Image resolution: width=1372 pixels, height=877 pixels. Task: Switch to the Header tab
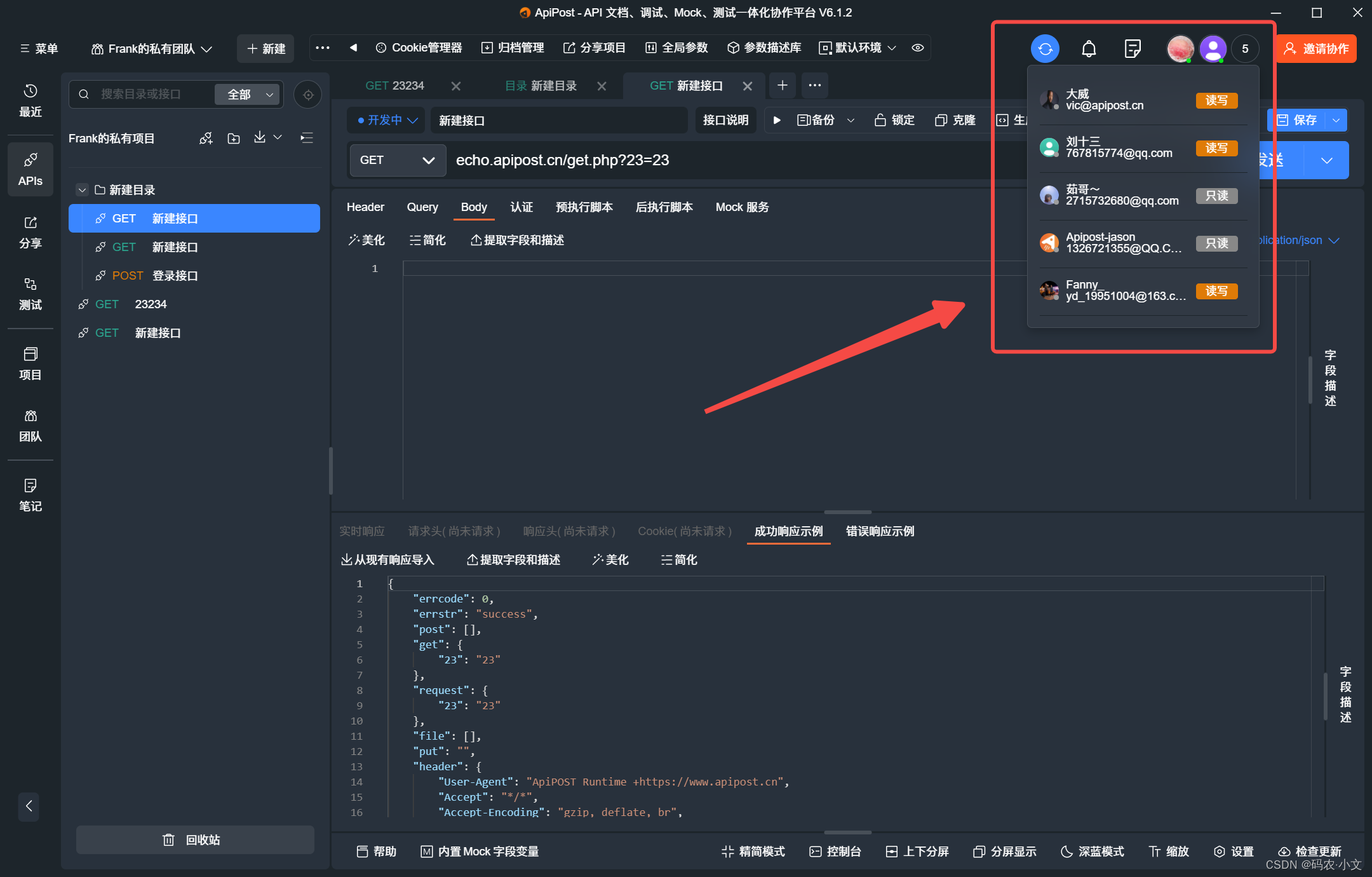click(x=365, y=207)
